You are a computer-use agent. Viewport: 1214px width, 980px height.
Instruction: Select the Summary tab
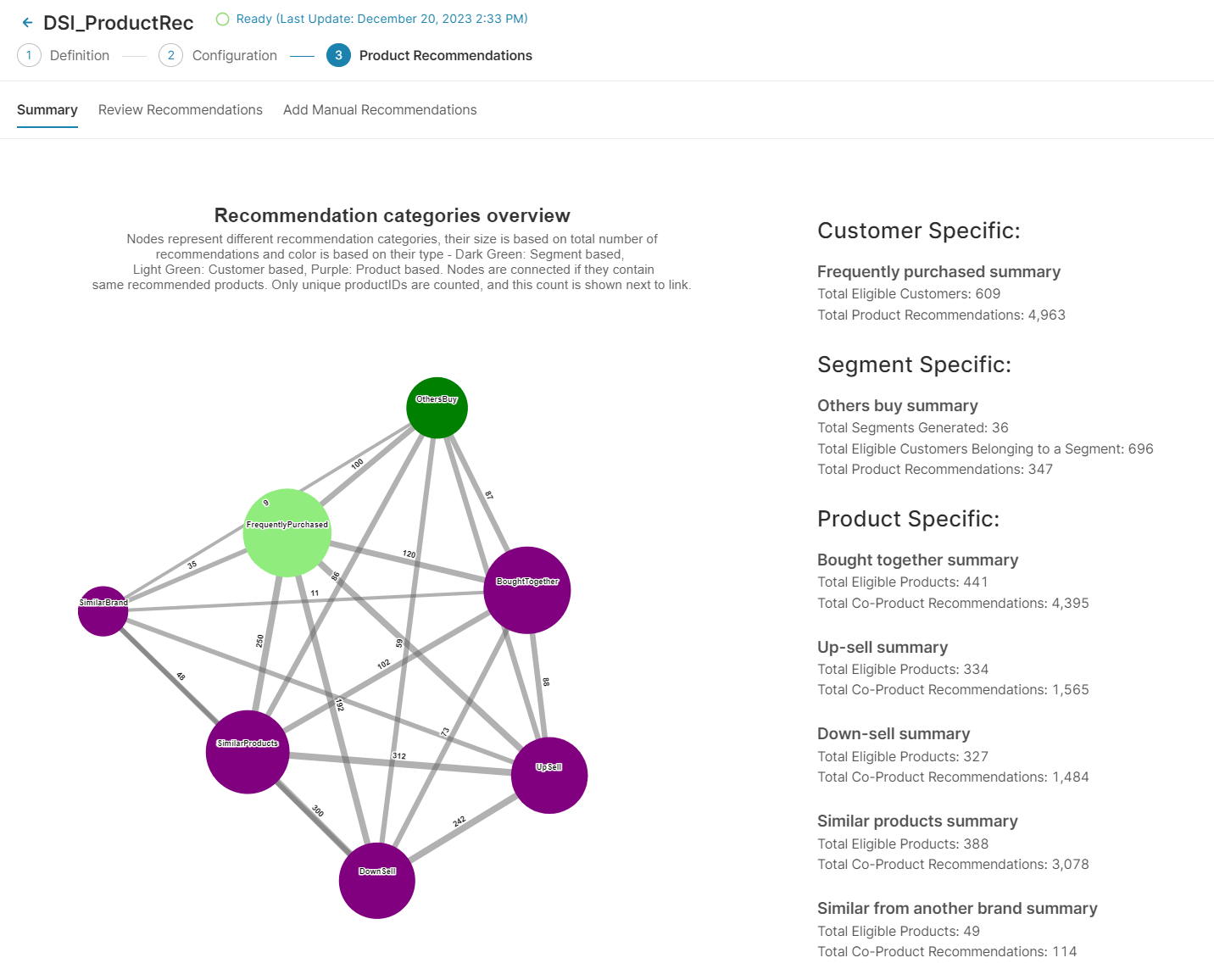pos(47,110)
